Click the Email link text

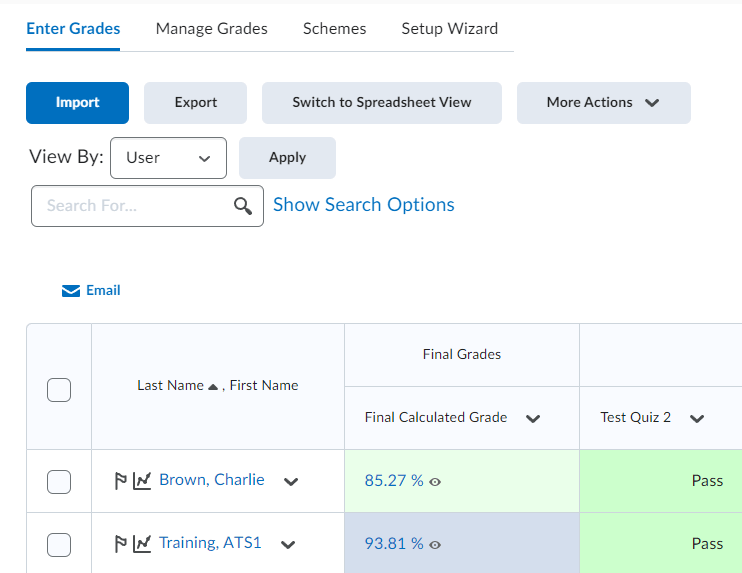click(x=103, y=290)
